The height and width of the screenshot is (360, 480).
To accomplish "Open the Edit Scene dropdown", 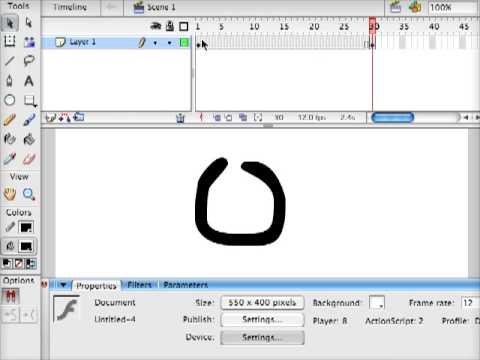I will tap(396, 7).
